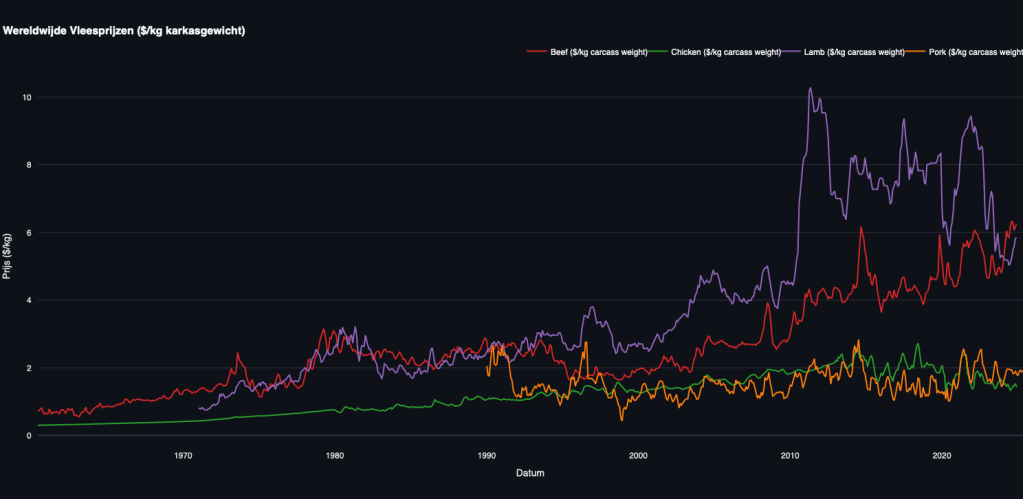Click the 10 y-axis tick label
This screenshot has height=499, width=1023.
pos(26,97)
